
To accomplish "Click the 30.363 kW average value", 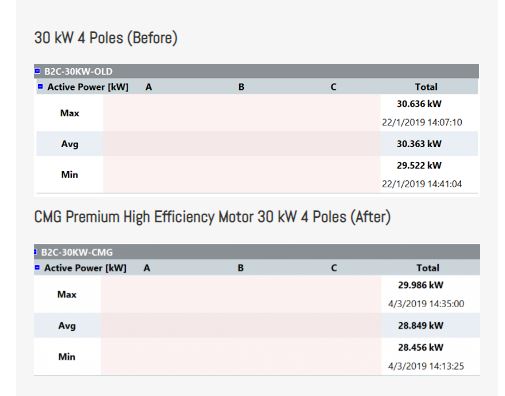I will tap(419, 144).
